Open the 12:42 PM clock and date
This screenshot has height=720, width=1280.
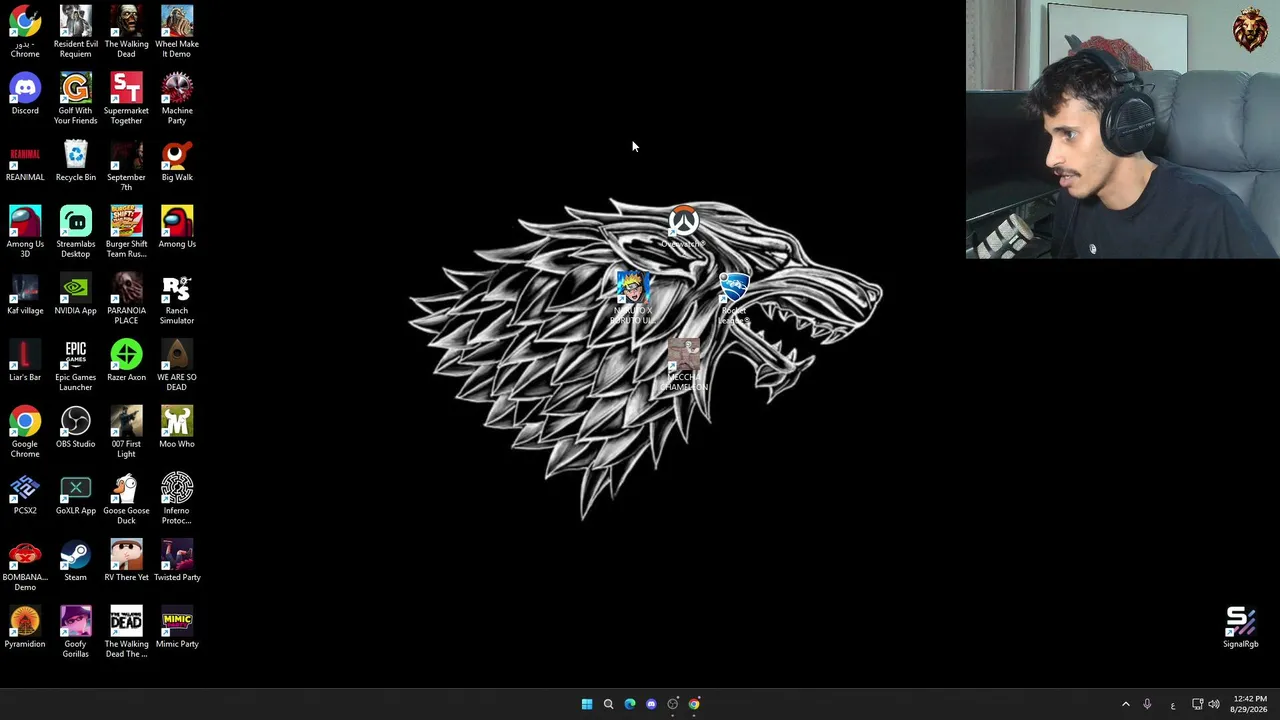click(1250, 704)
